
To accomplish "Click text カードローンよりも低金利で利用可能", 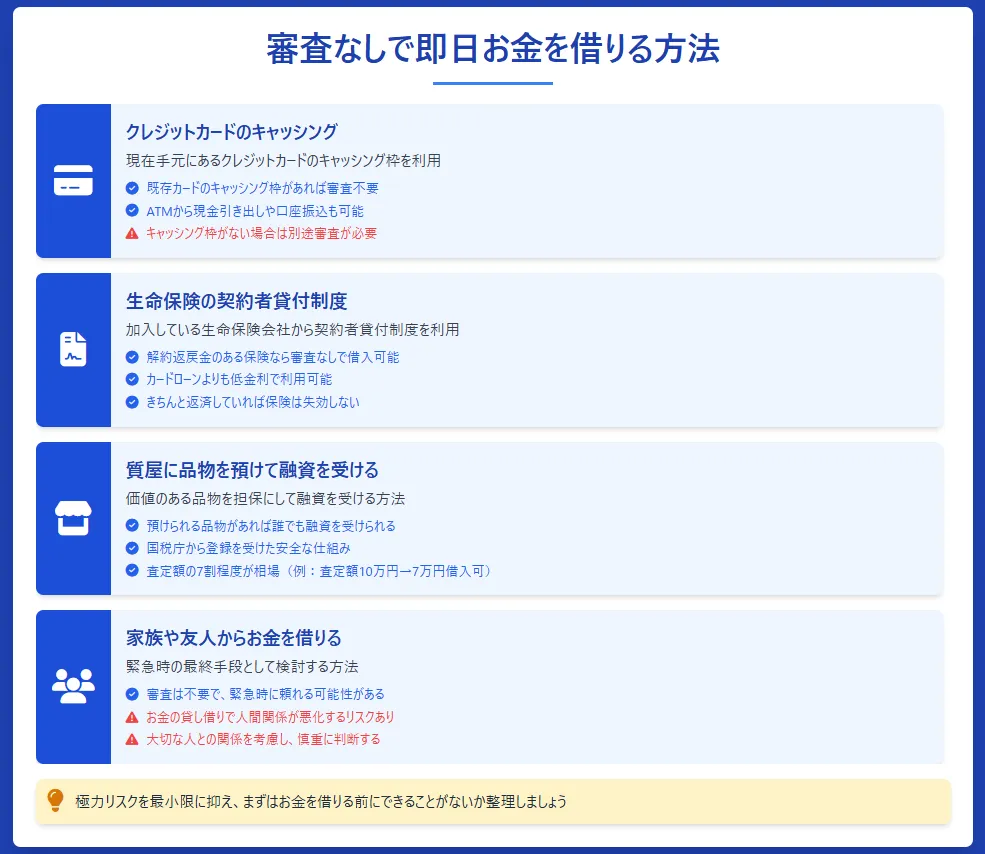I will [x=239, y=379].
